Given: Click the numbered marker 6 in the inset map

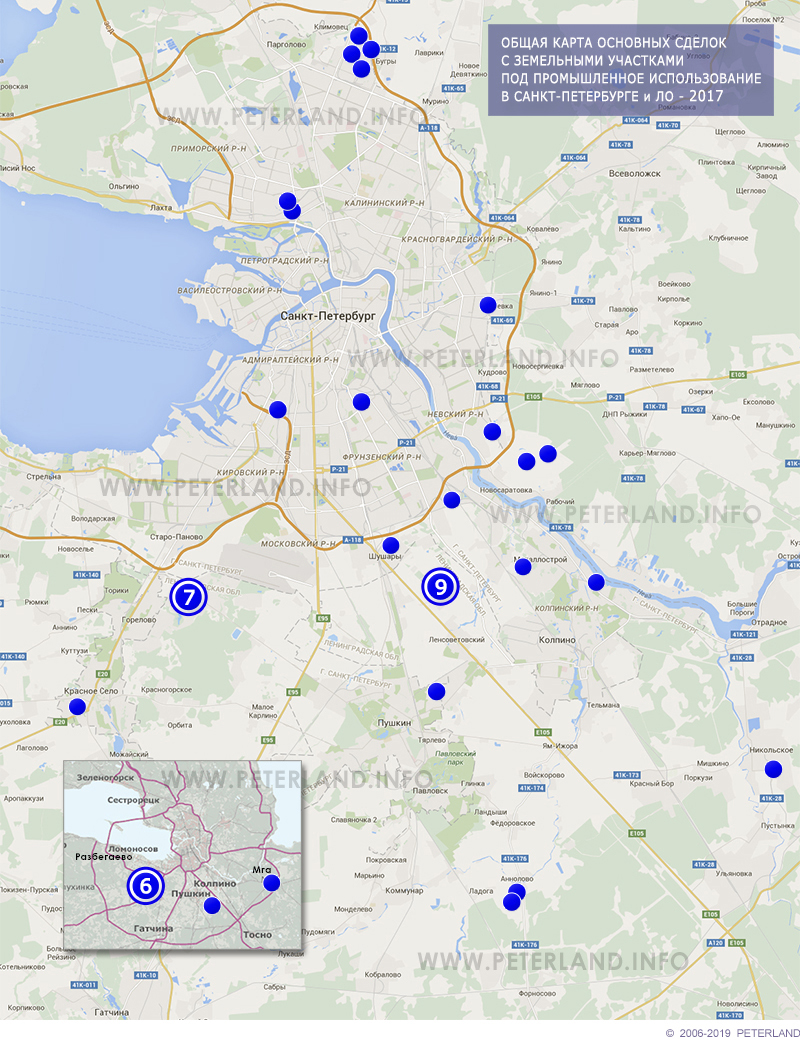Looking at the screenshot, I should click(x=145, y=885).
